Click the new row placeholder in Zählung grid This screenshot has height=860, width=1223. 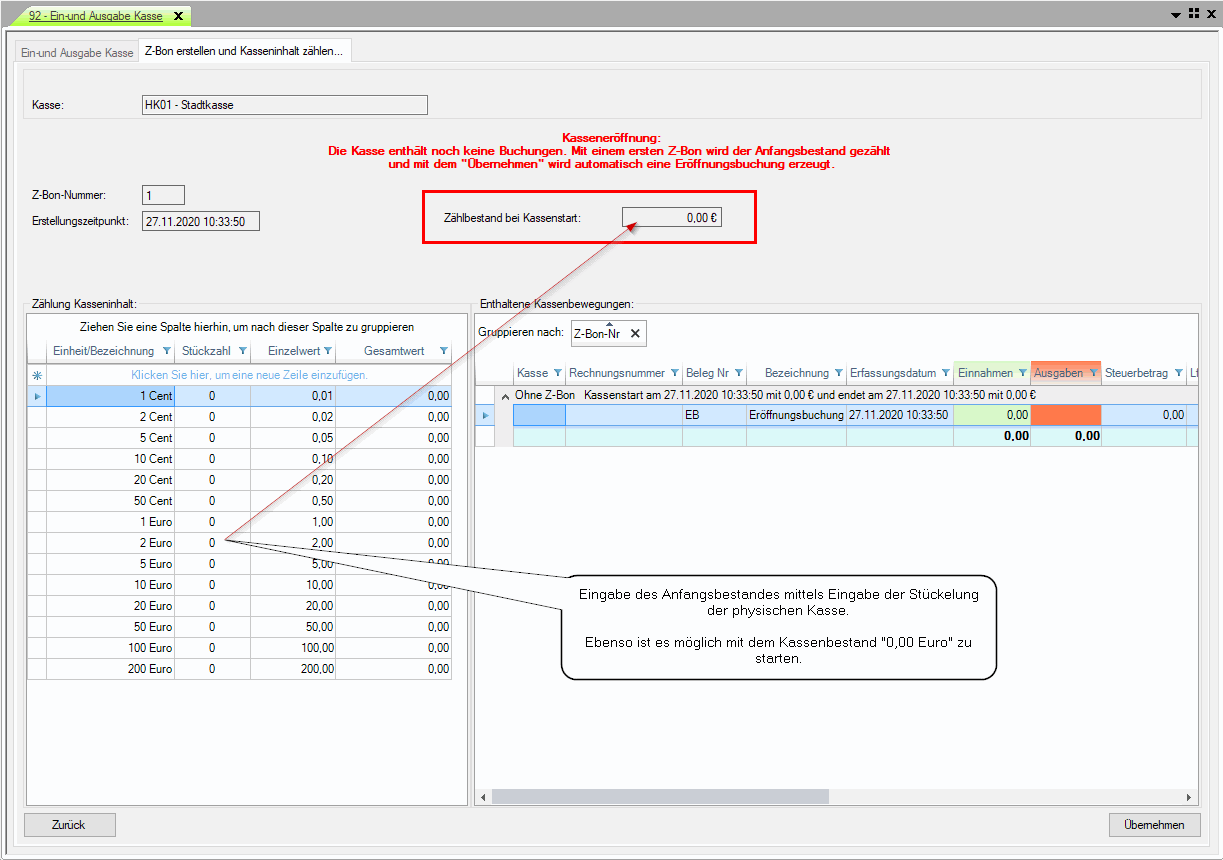(x=249, y=375)
